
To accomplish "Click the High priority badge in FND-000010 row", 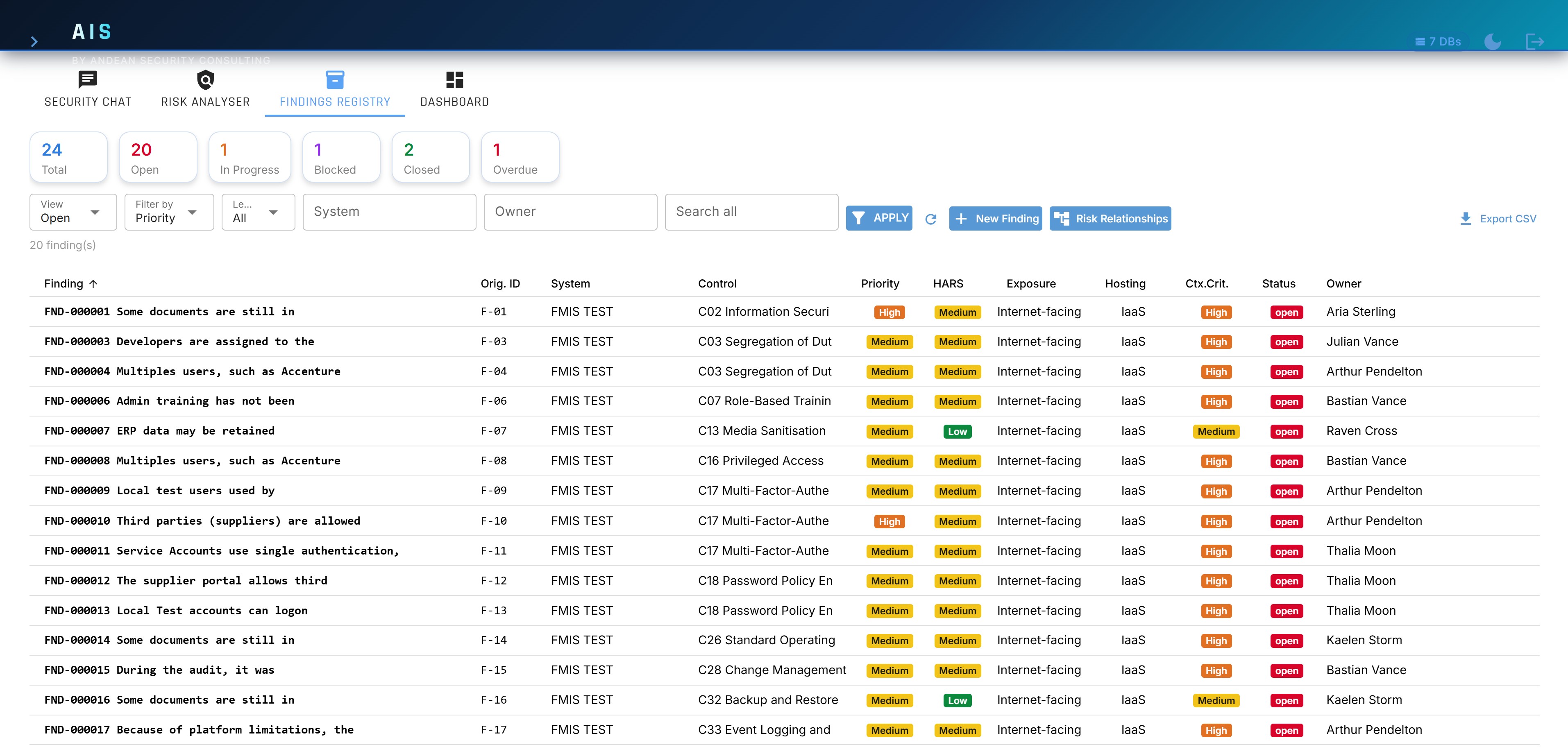I will click(890, 521).
